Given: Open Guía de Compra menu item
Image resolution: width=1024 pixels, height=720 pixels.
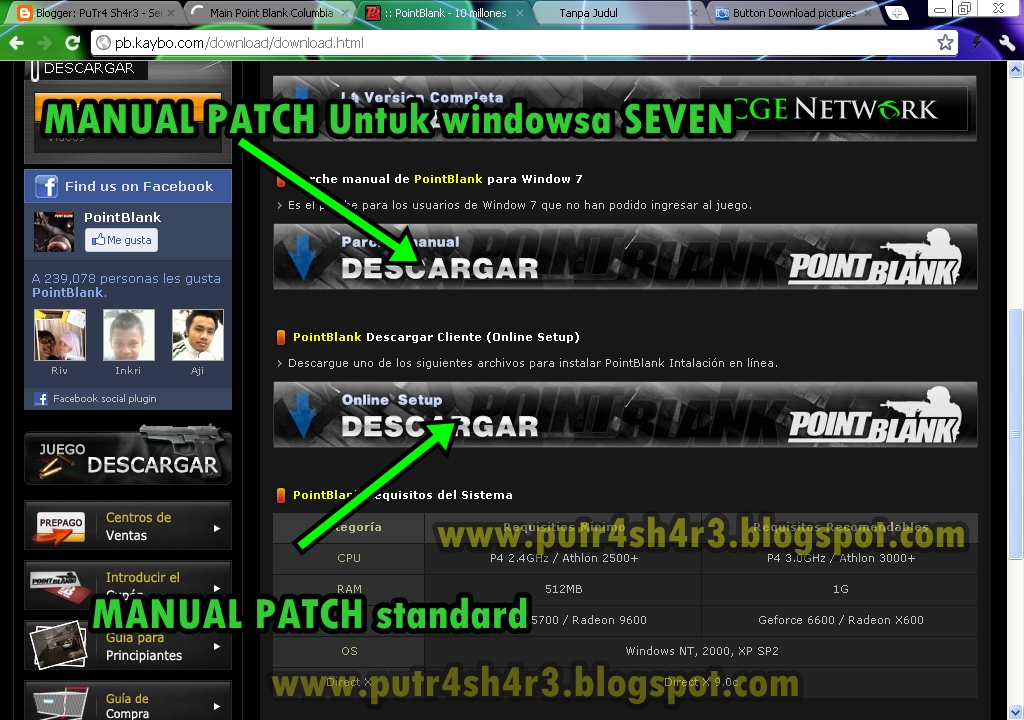Looking at the screenshot, I should [x=128, y=700].
